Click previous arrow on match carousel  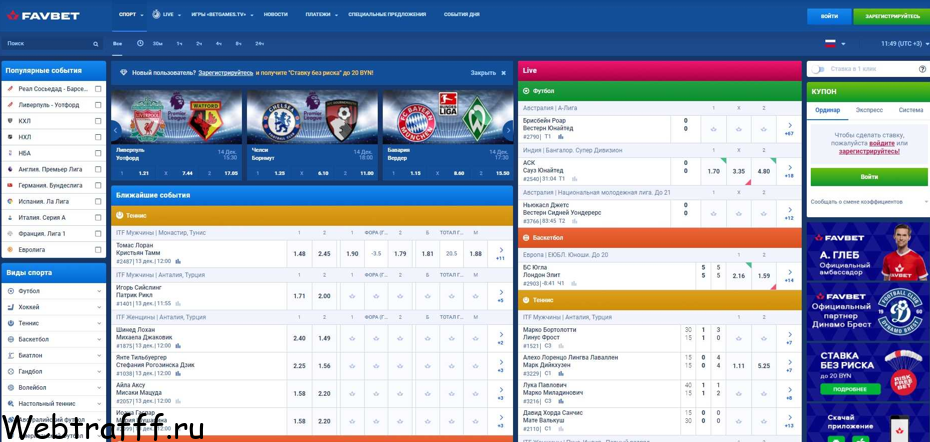(116, 131)
